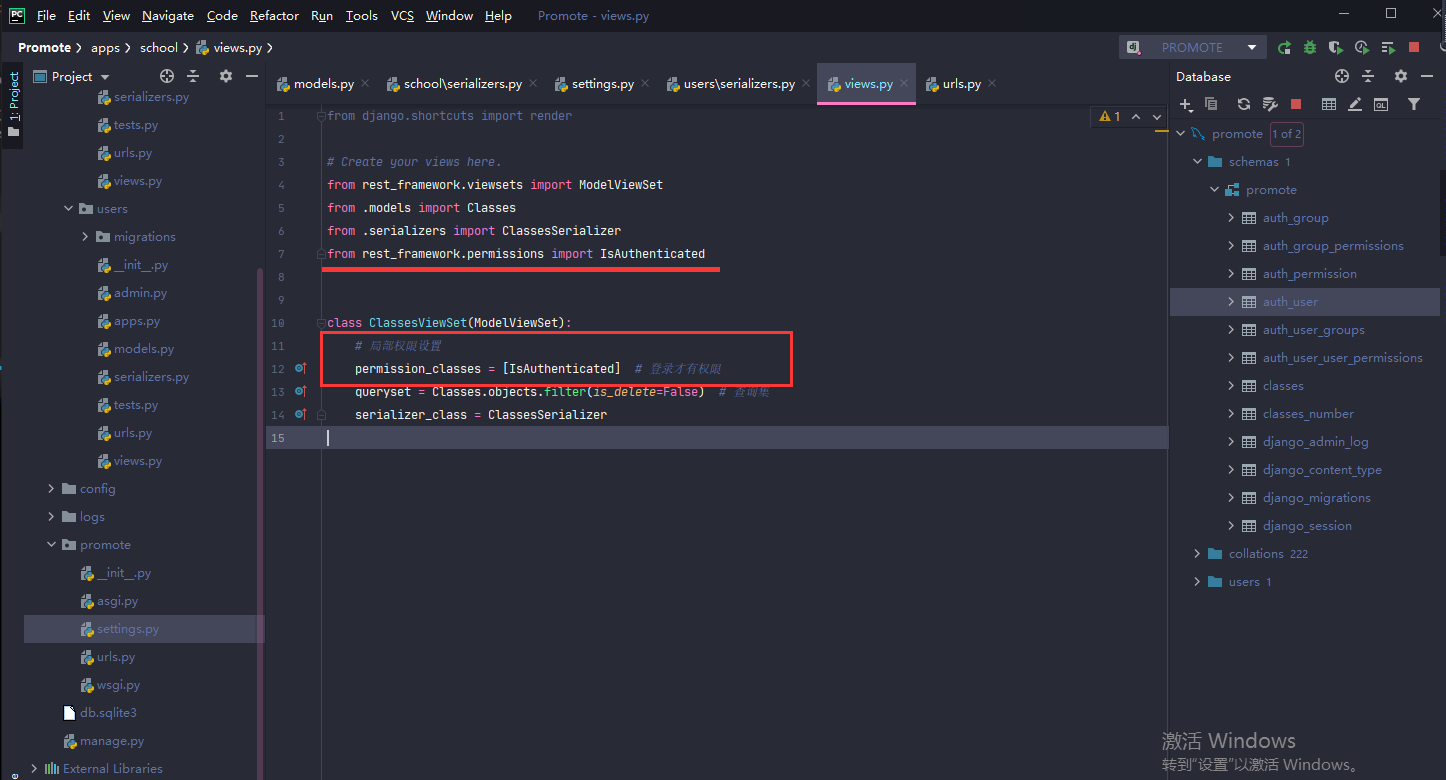The height and width of the screenshot is (780, 1446).
Task: Jump to previous highlighted problem arrow
Action: coord(1135,117)
